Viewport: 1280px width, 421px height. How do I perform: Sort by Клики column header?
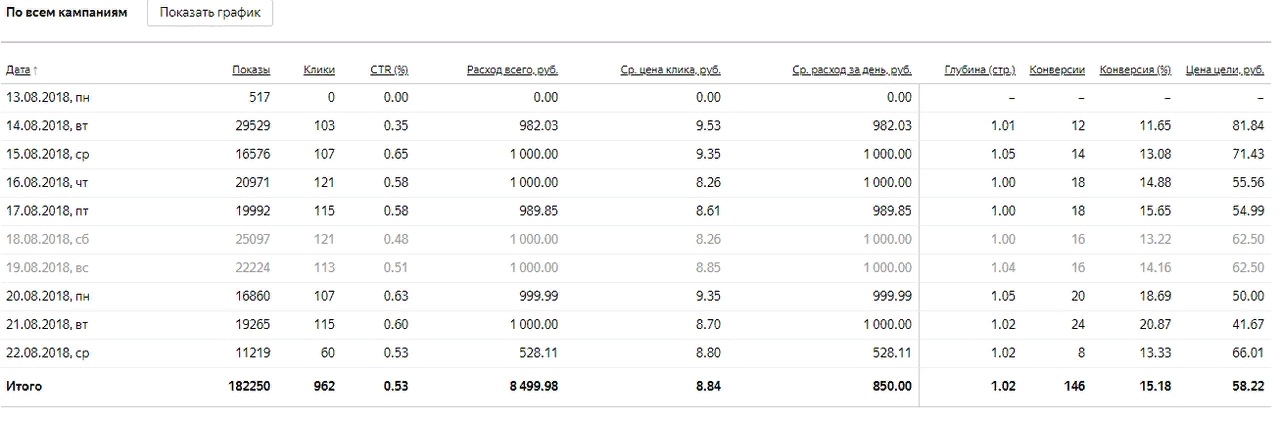(319, 70)
